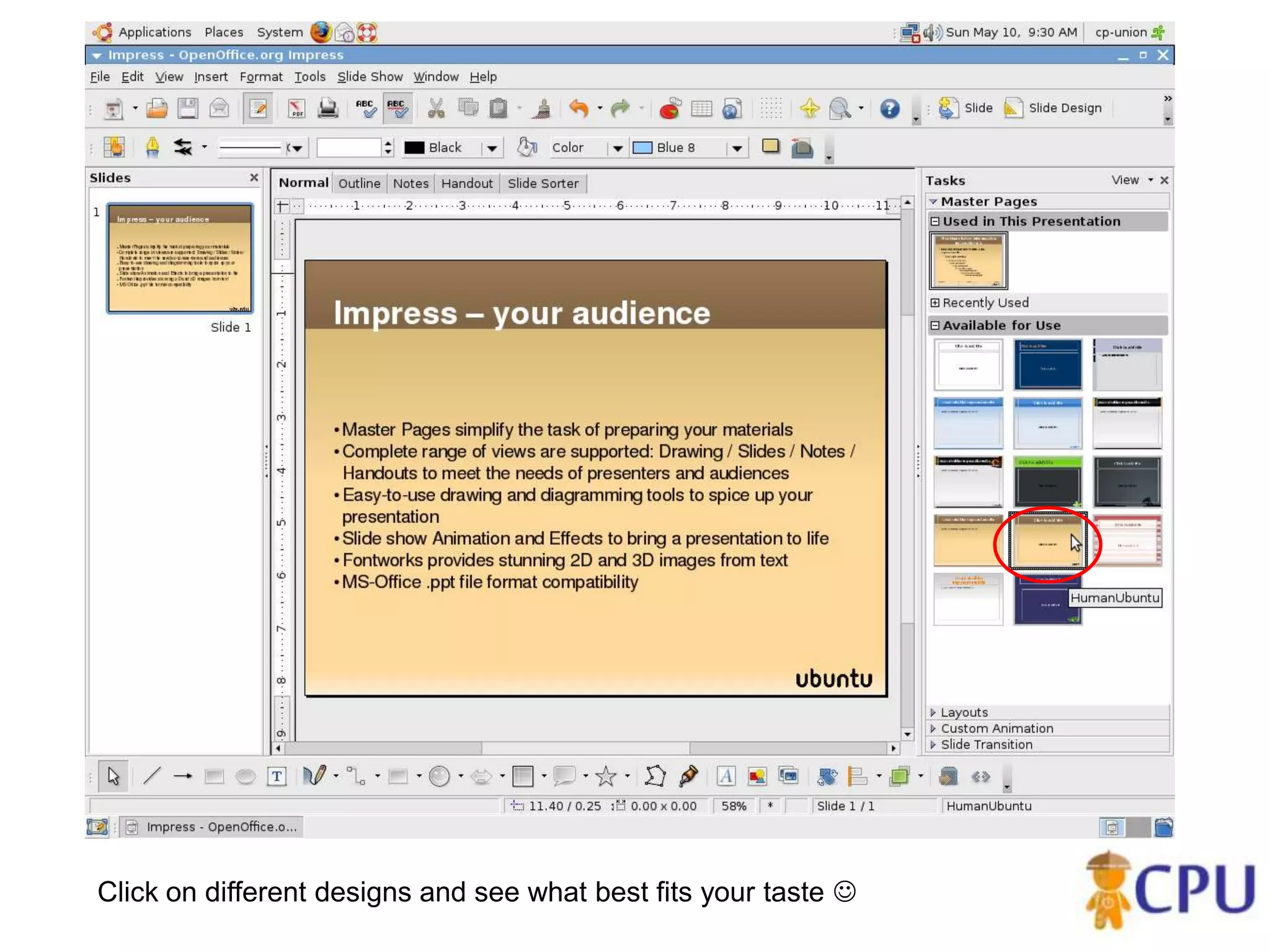The image size is (1270, 952).
Task: Toggle the display grid dots icon
Action: point(771,109)
